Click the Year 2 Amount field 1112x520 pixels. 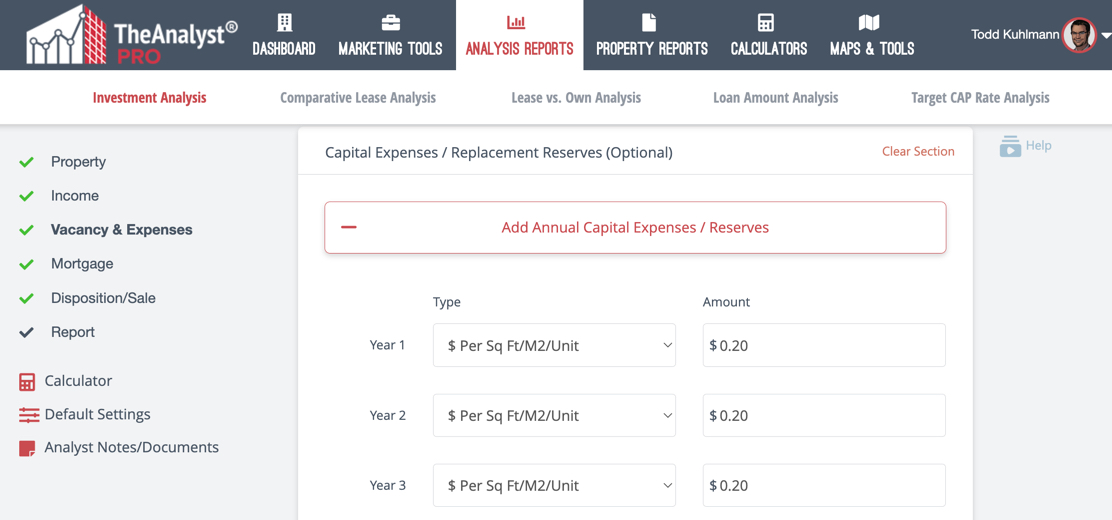[x=824, y=416]
